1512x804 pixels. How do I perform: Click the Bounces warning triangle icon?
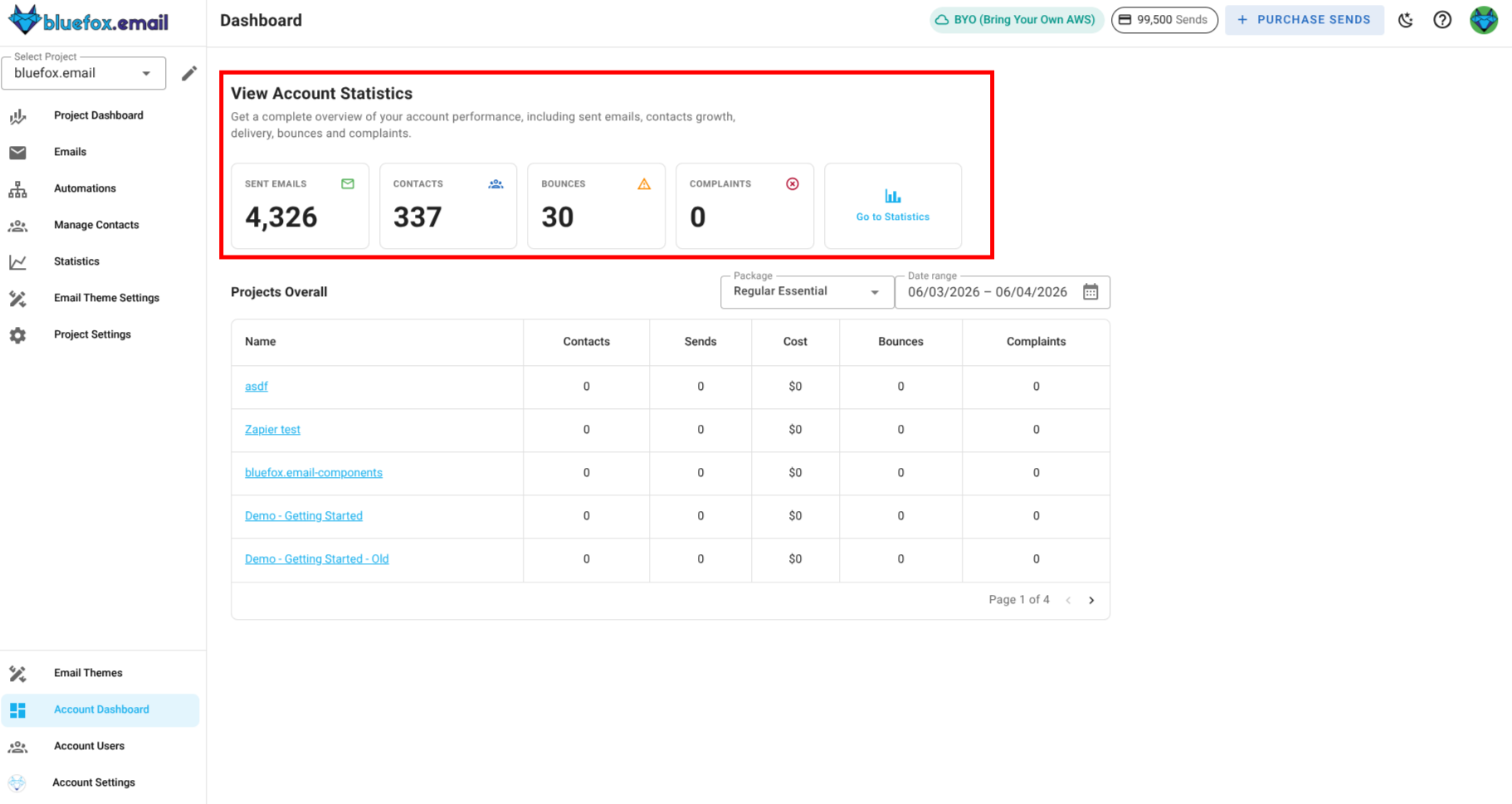tap(644, 184)
